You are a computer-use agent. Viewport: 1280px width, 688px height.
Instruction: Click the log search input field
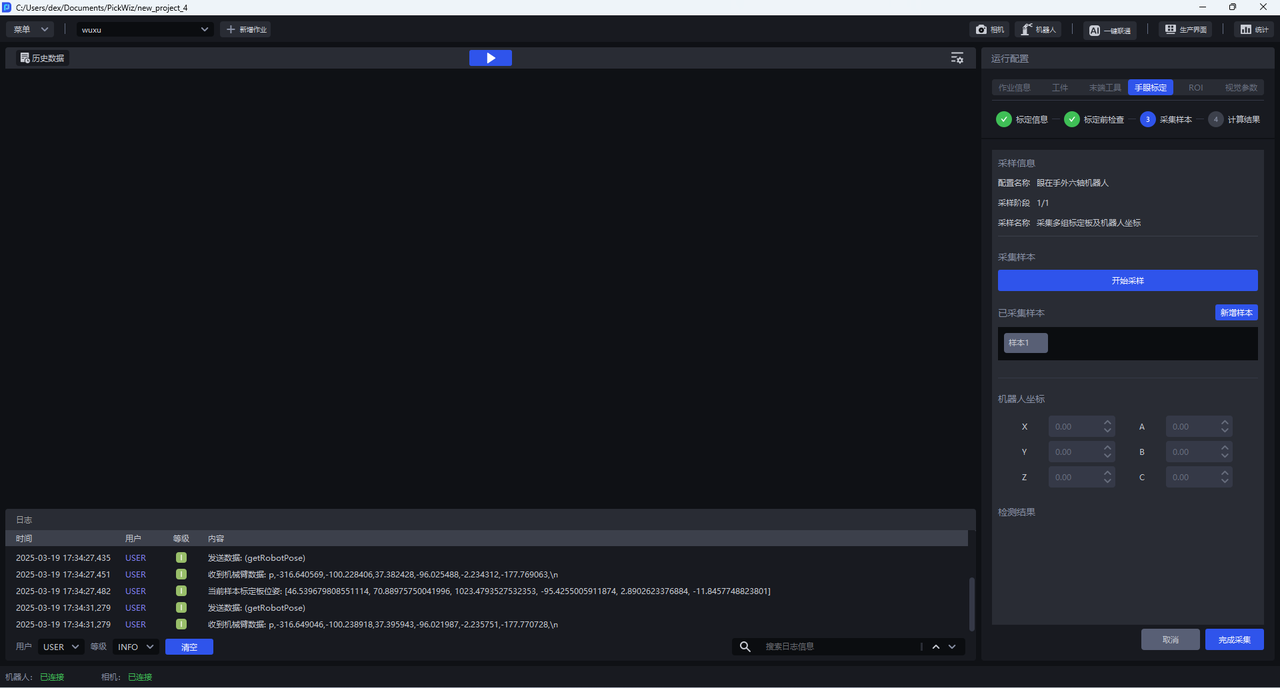click(840, 647)
